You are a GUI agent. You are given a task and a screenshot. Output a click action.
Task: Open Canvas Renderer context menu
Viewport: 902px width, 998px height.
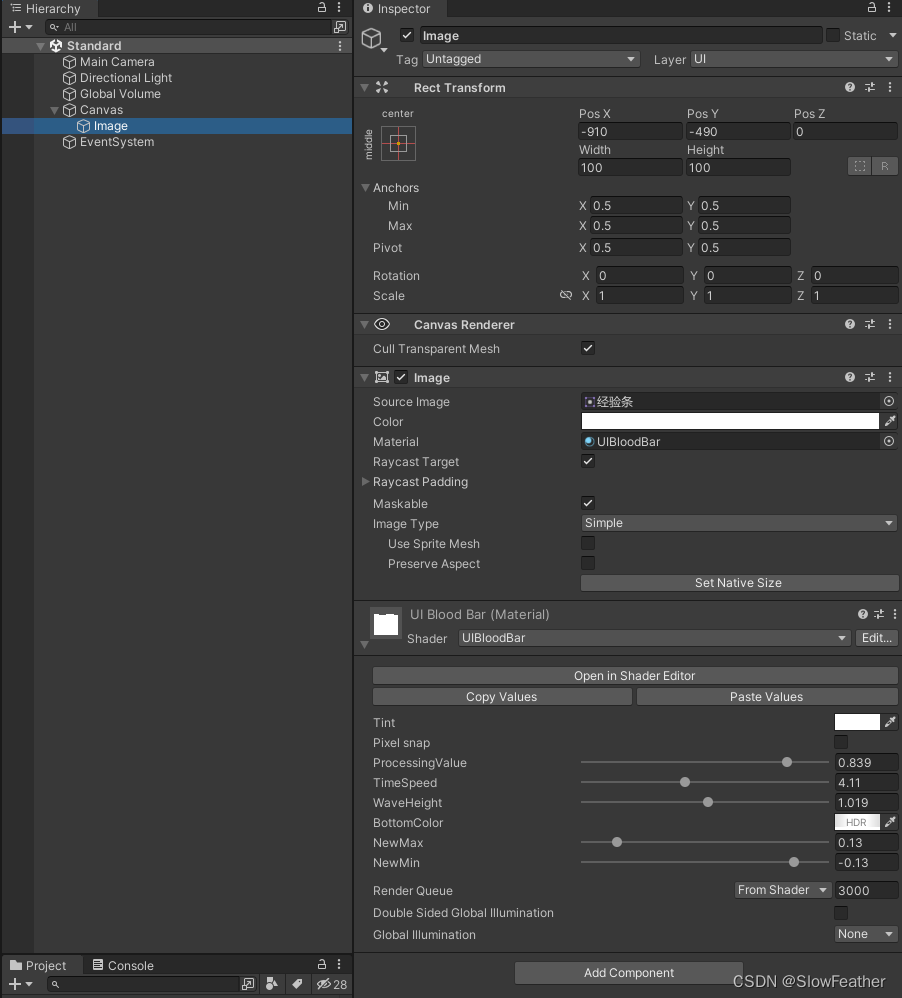[890, 324]
